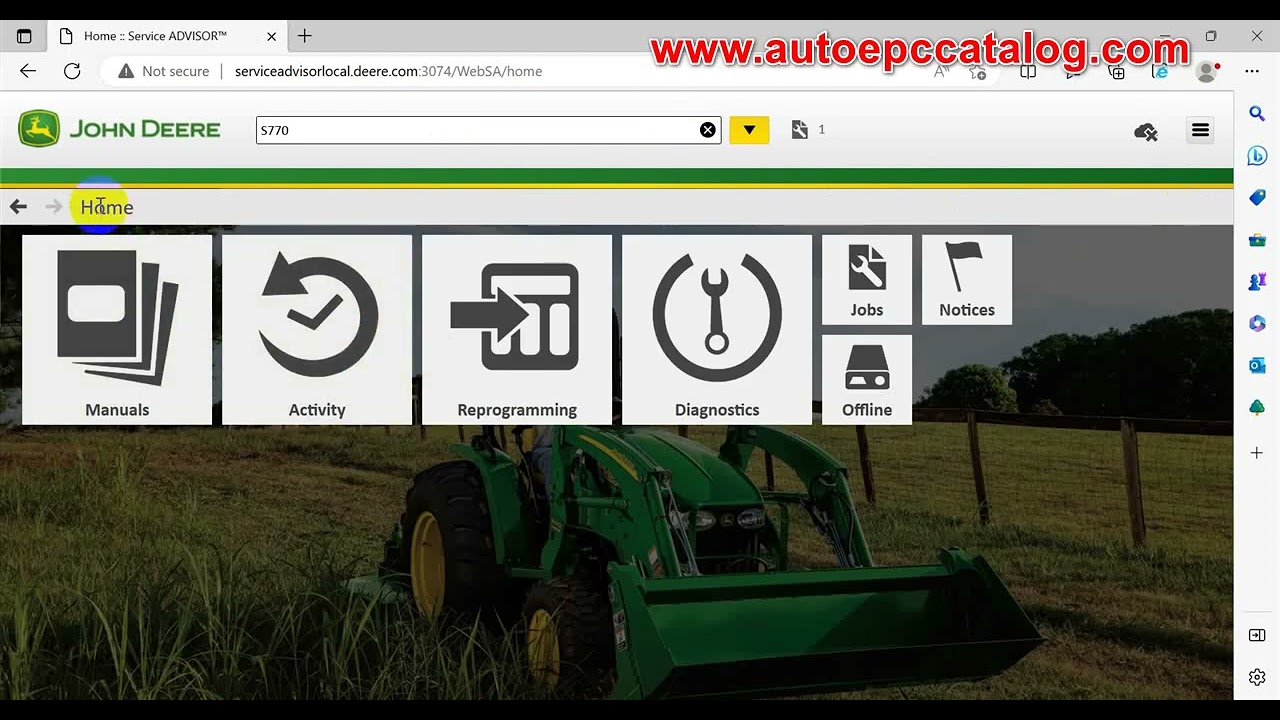Open the split screen icon in address bar
This screenshot has width=1280, height=720.
coord(1027,72)
